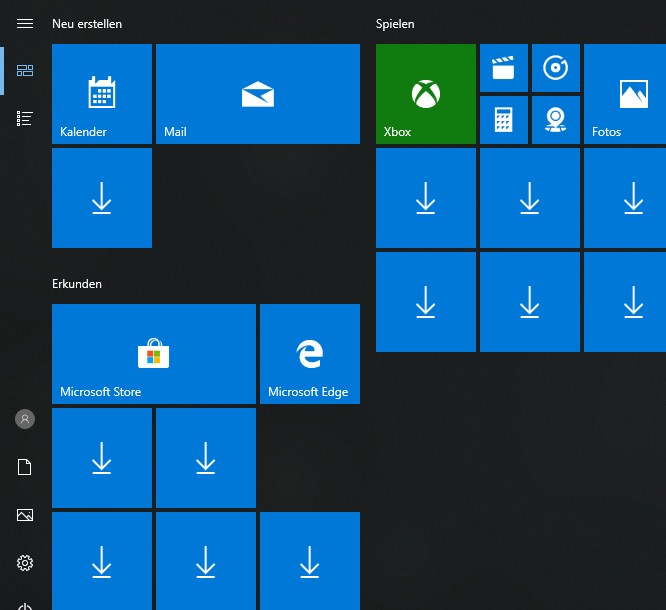Click the Neu erstellen group header
The image size is (666, 610).
pos(87,24)
